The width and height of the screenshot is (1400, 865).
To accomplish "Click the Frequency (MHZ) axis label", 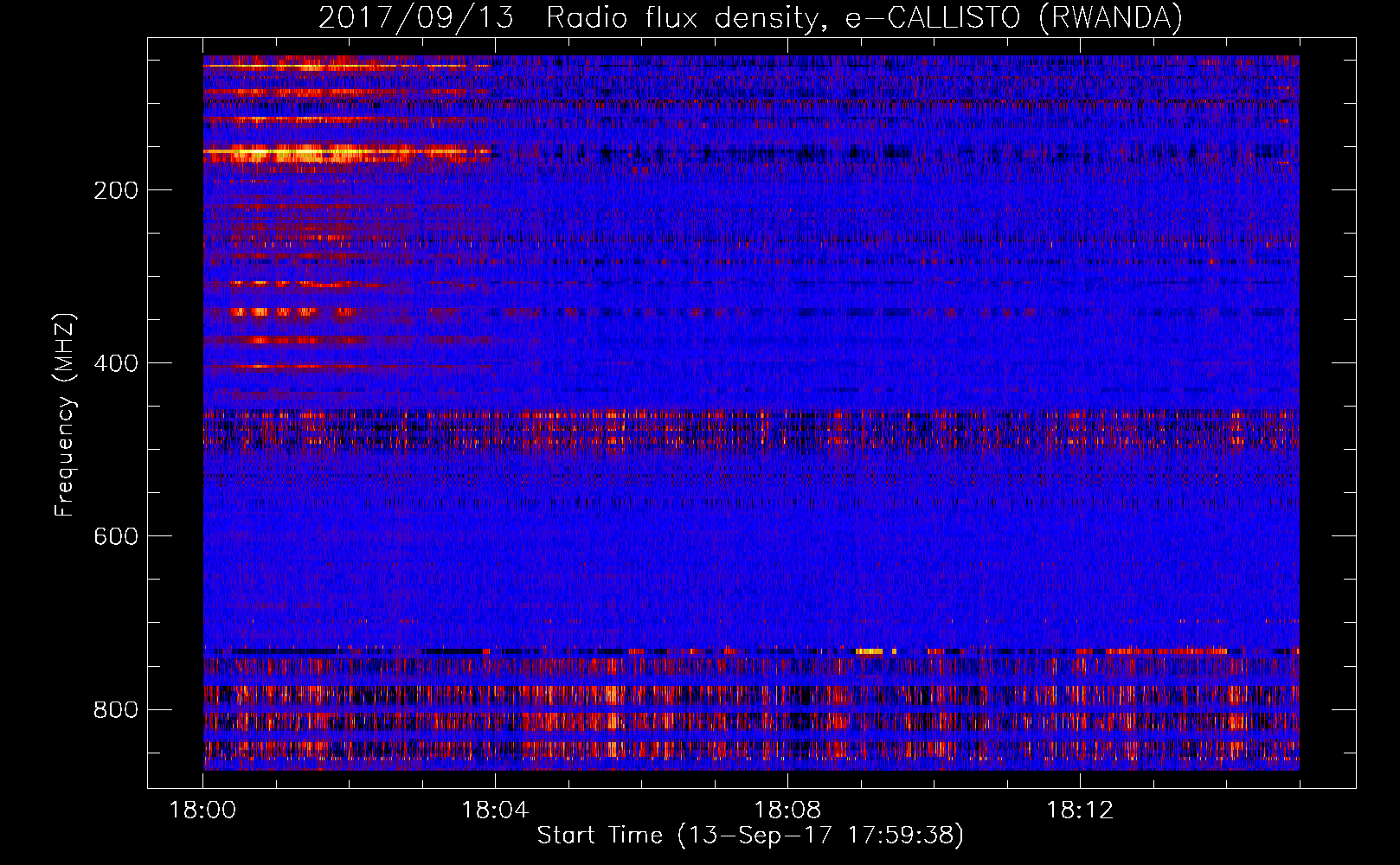I will coord(64,415).
